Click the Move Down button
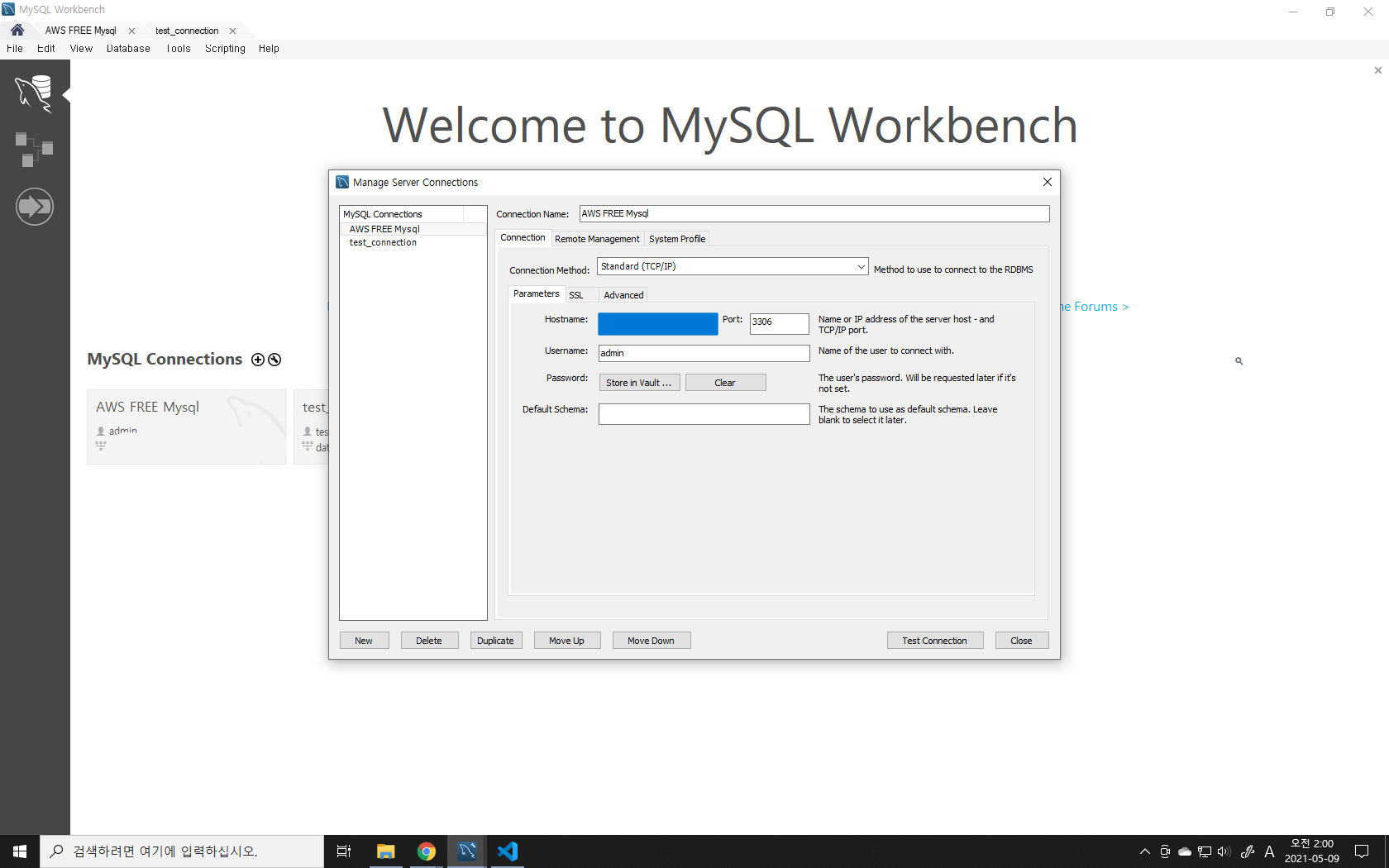Image resolution: width=1389 pixels, height=868 pixels. [x=651, y=641]
